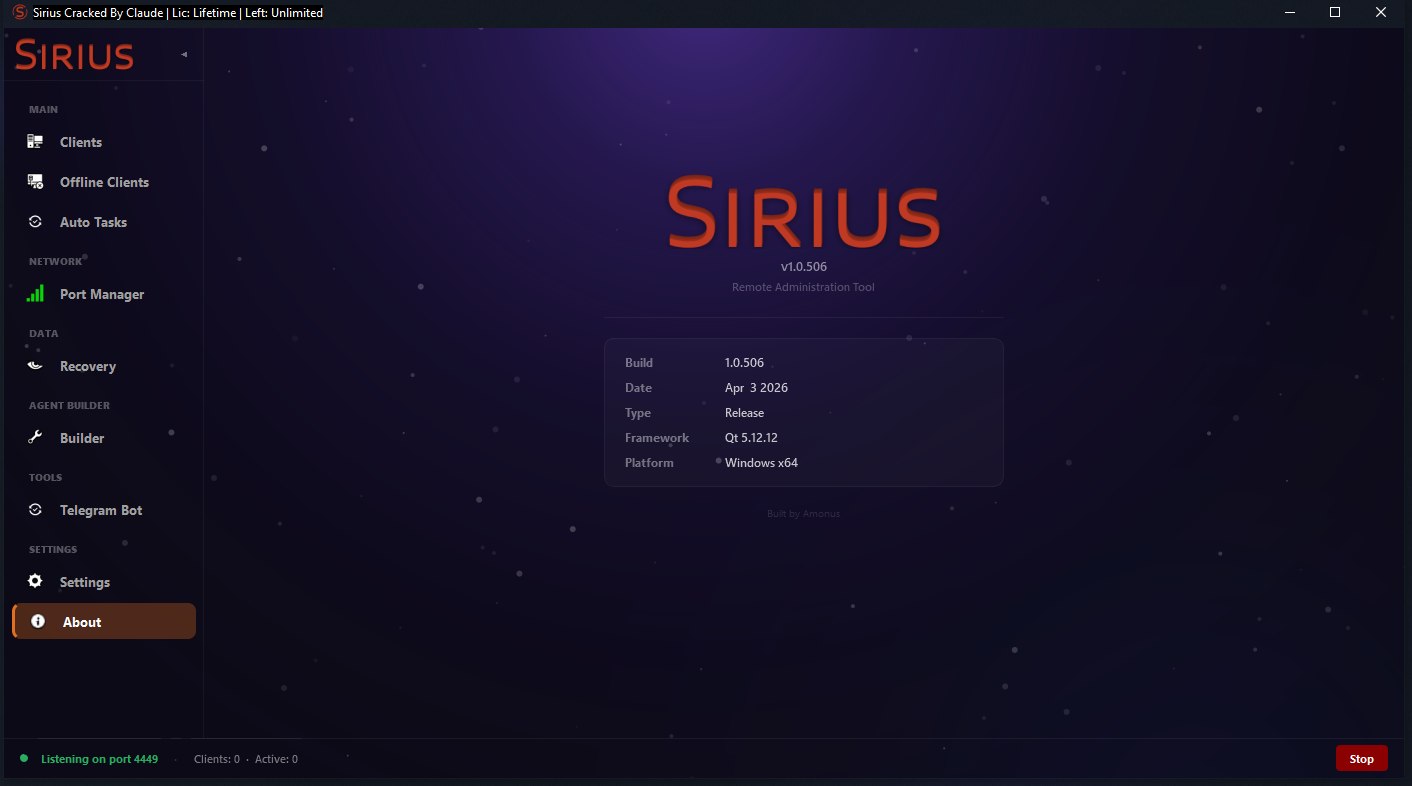
Task: Click the "NETWORK" section header
Action: (x=55, y=262)
